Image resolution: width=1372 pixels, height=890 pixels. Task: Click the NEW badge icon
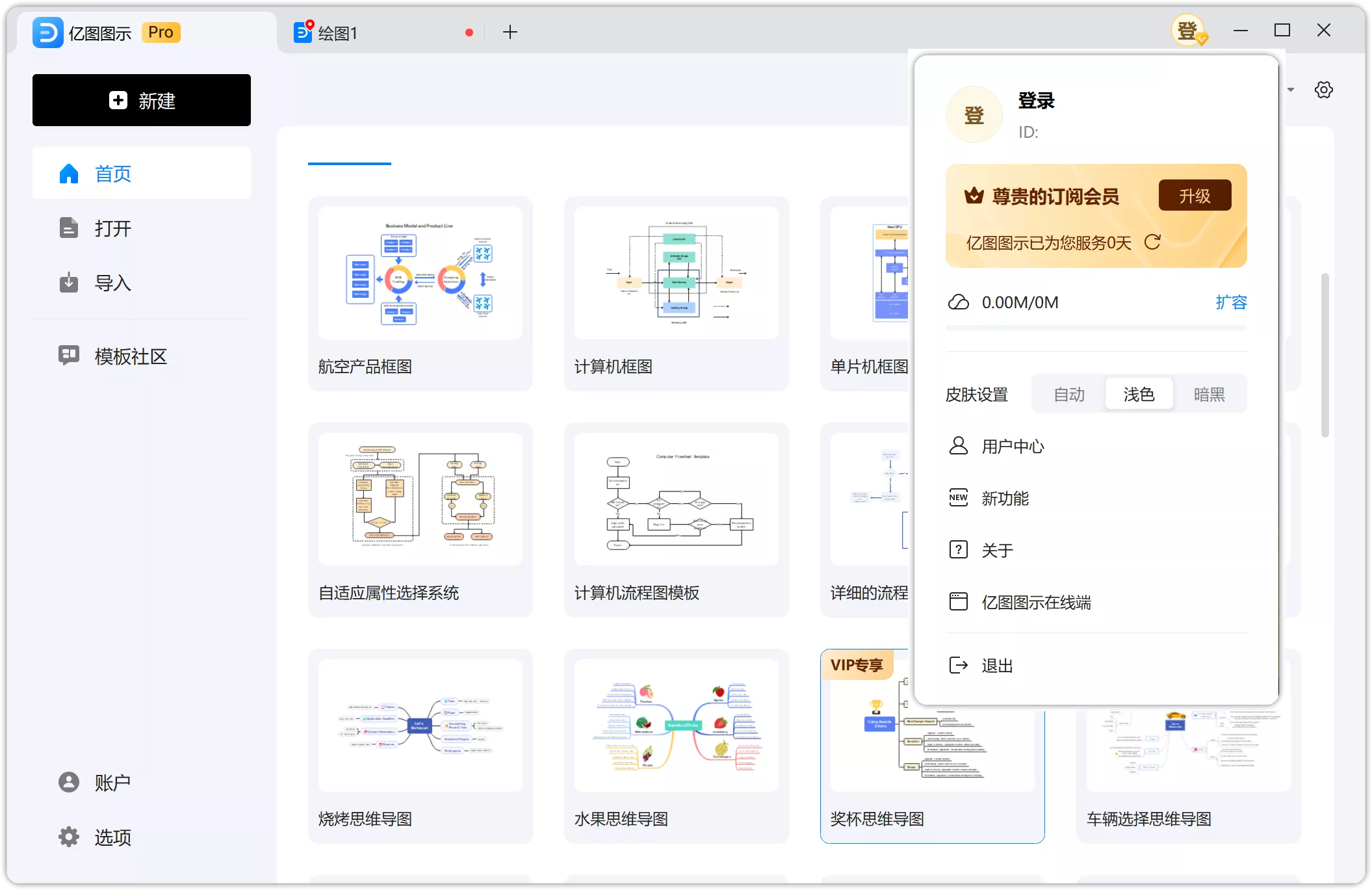pyautogui.click(x=958, y=497)
